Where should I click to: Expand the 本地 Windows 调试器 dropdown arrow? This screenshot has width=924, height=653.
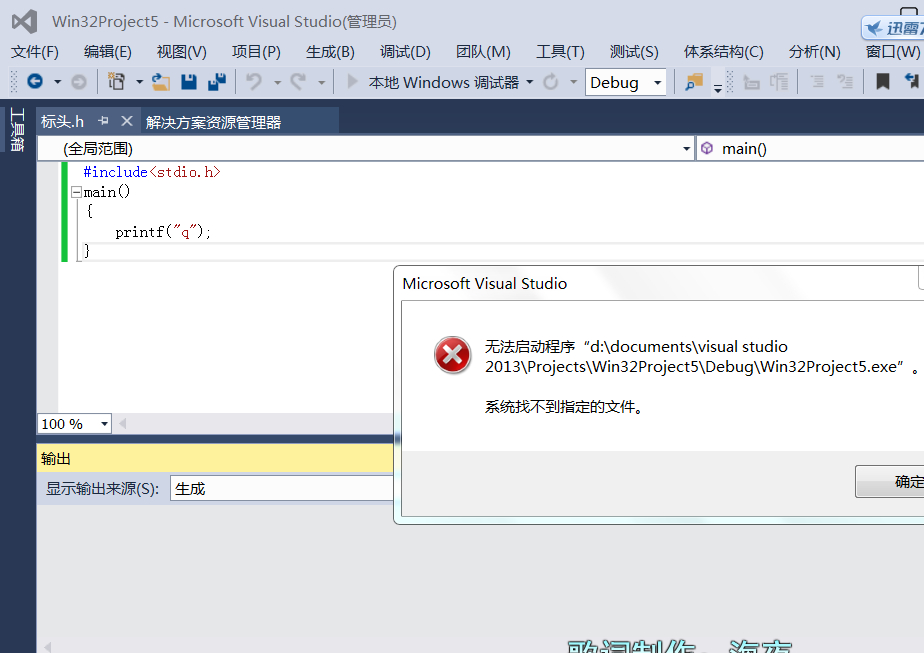[x=529, y=82]
